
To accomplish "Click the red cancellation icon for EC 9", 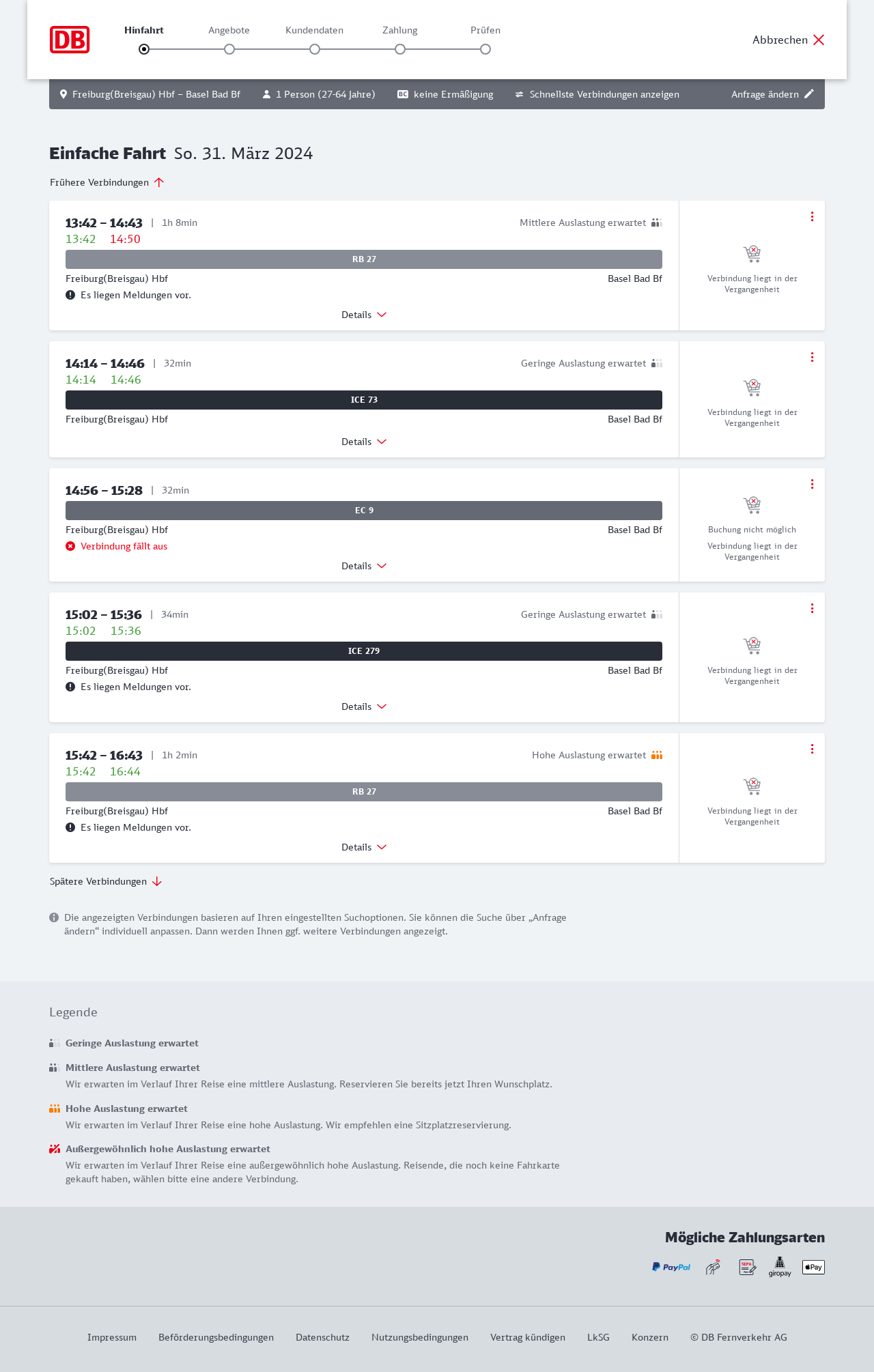I will [70, 546].
